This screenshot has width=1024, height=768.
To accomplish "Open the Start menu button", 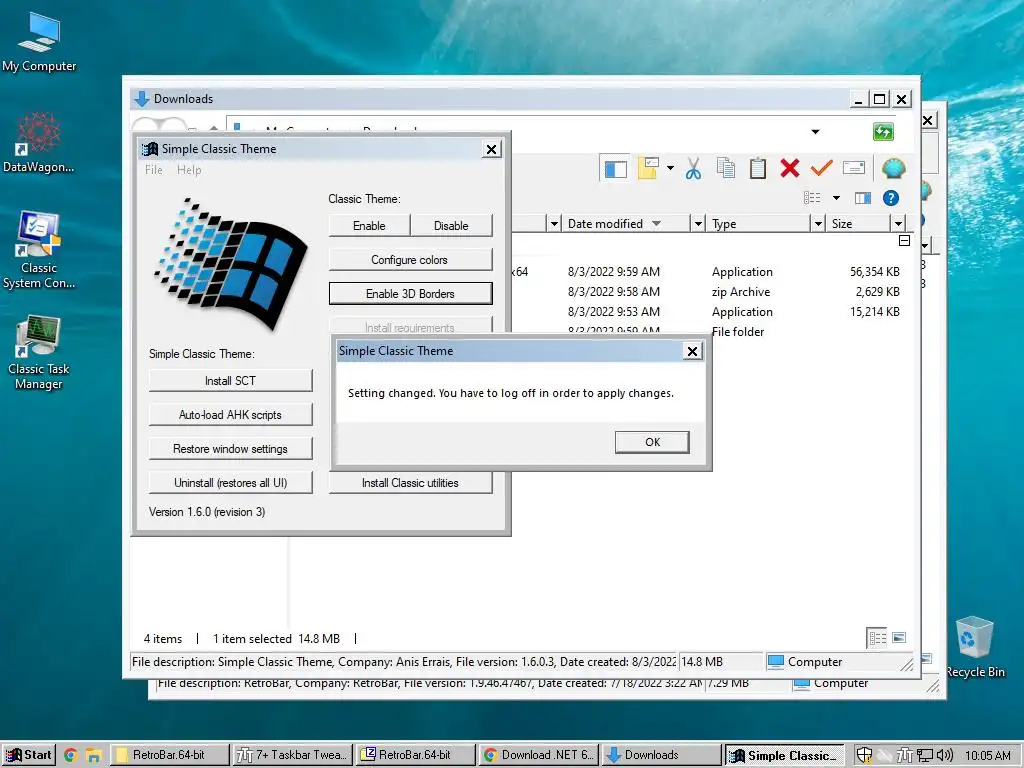I will (x=28, y=755).
